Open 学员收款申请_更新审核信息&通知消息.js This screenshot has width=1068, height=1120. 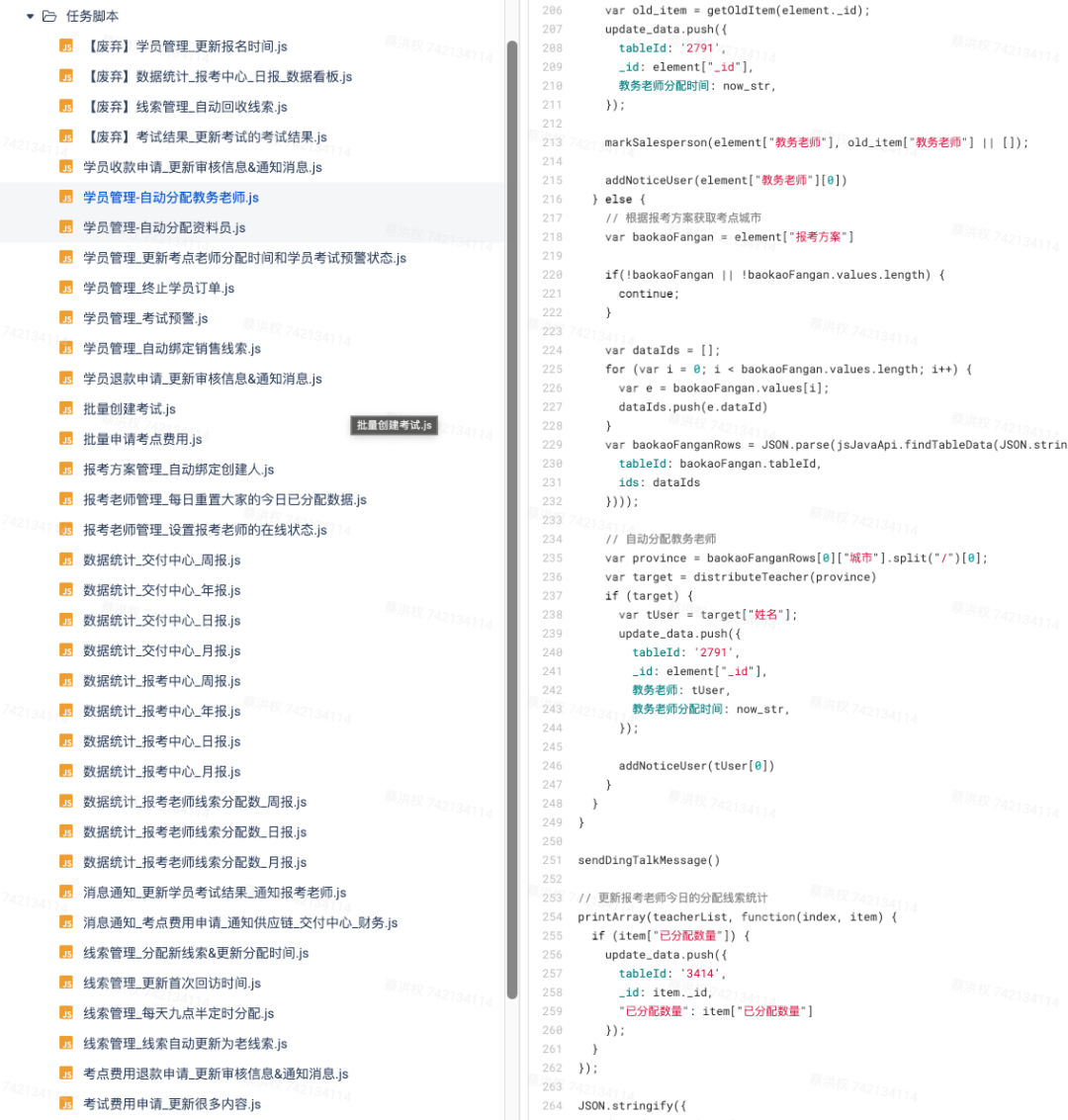(203, 167)
